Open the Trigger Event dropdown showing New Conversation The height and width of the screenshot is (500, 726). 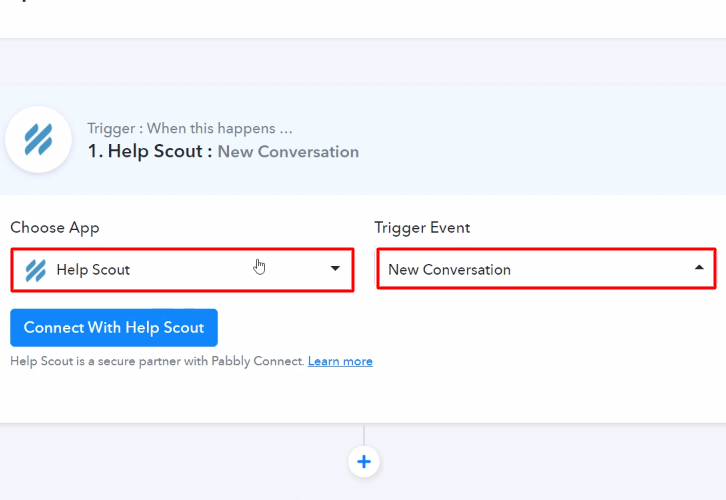[546, 269]
